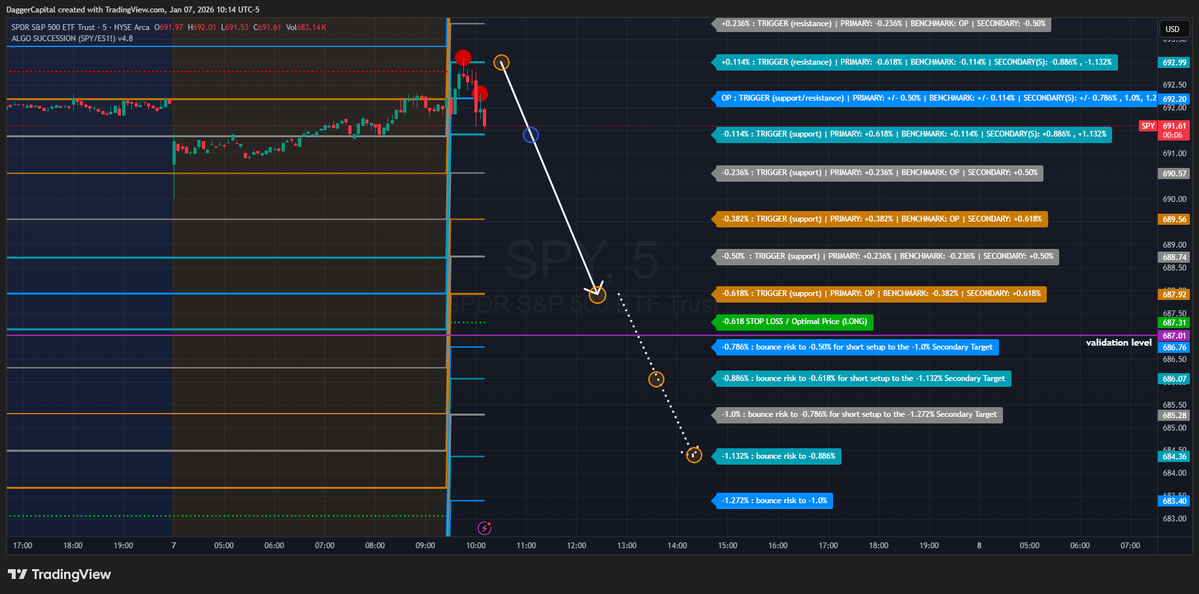Select the 00:06 bar countdown timer
Viewport: 1199px width, 594px height.
pyautogui.click(x=1174, y=135)
